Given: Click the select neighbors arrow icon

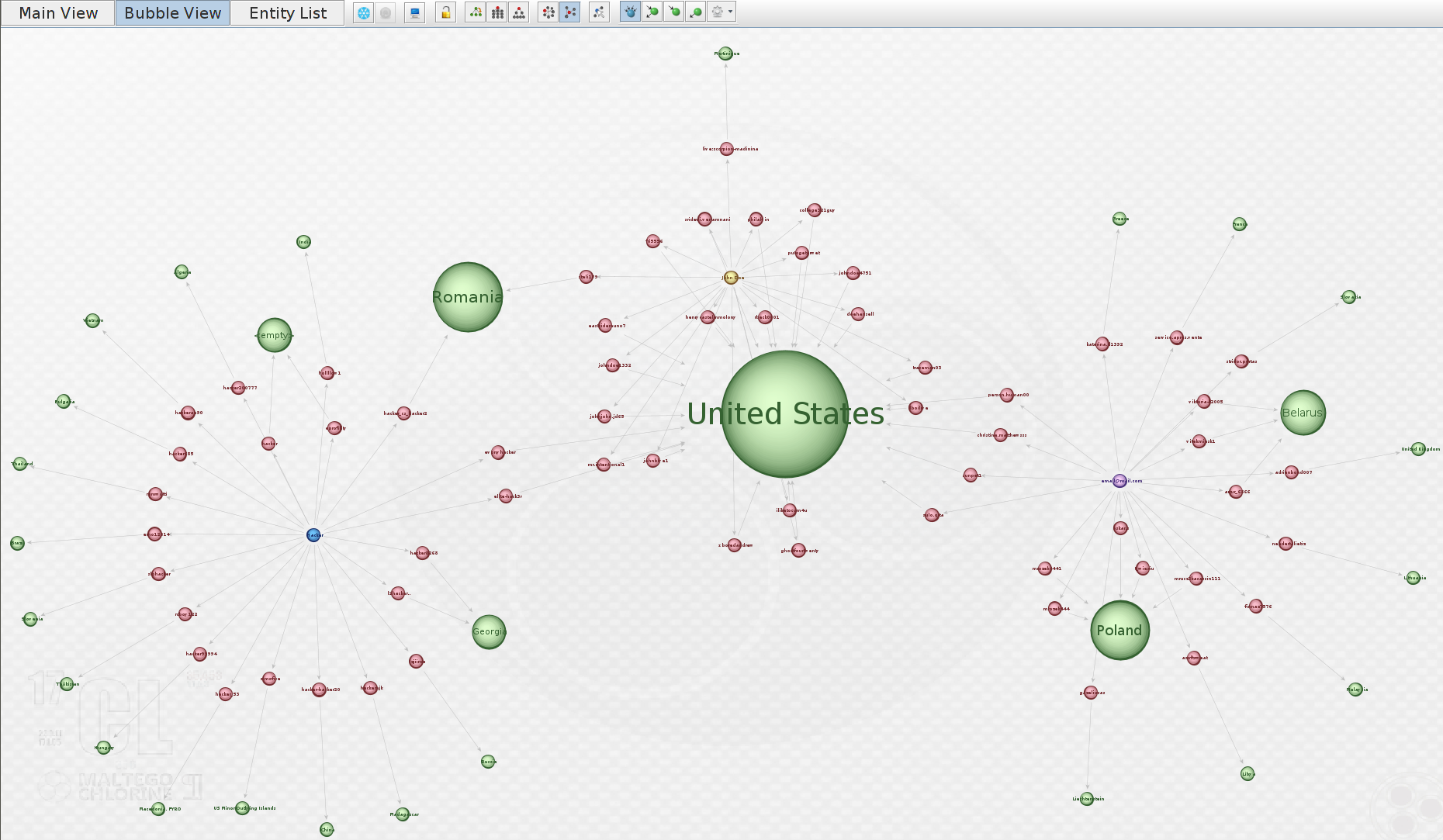Looking at the screenshot, I should coord(600,12).
